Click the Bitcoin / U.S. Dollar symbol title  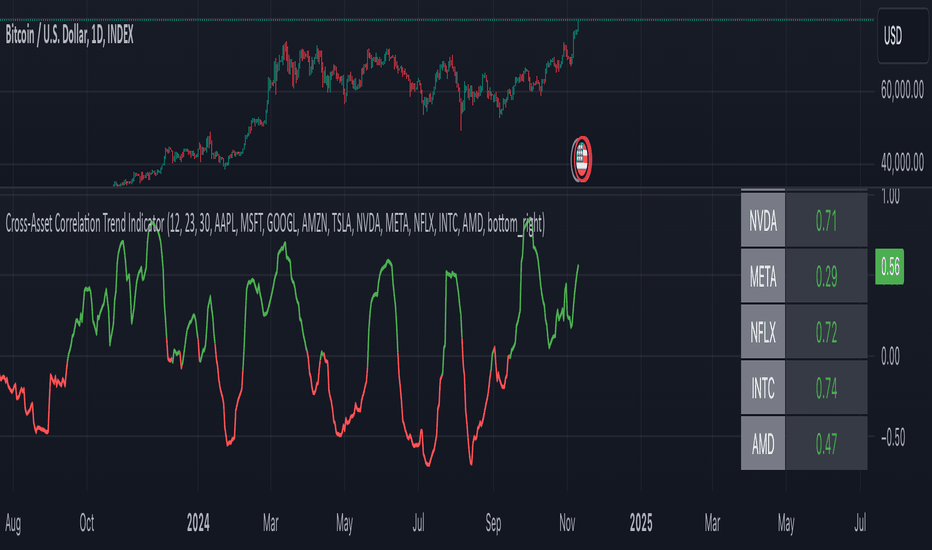(71, 35)
